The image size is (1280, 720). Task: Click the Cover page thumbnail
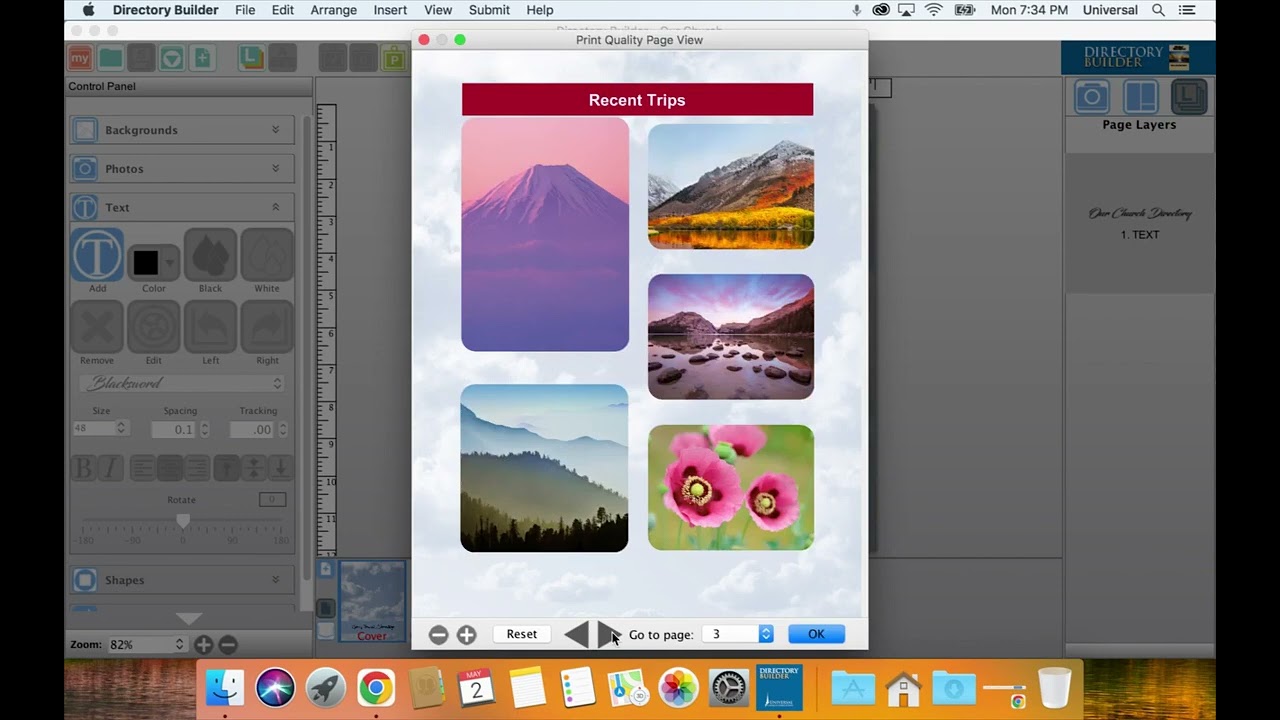coord(372,600)
